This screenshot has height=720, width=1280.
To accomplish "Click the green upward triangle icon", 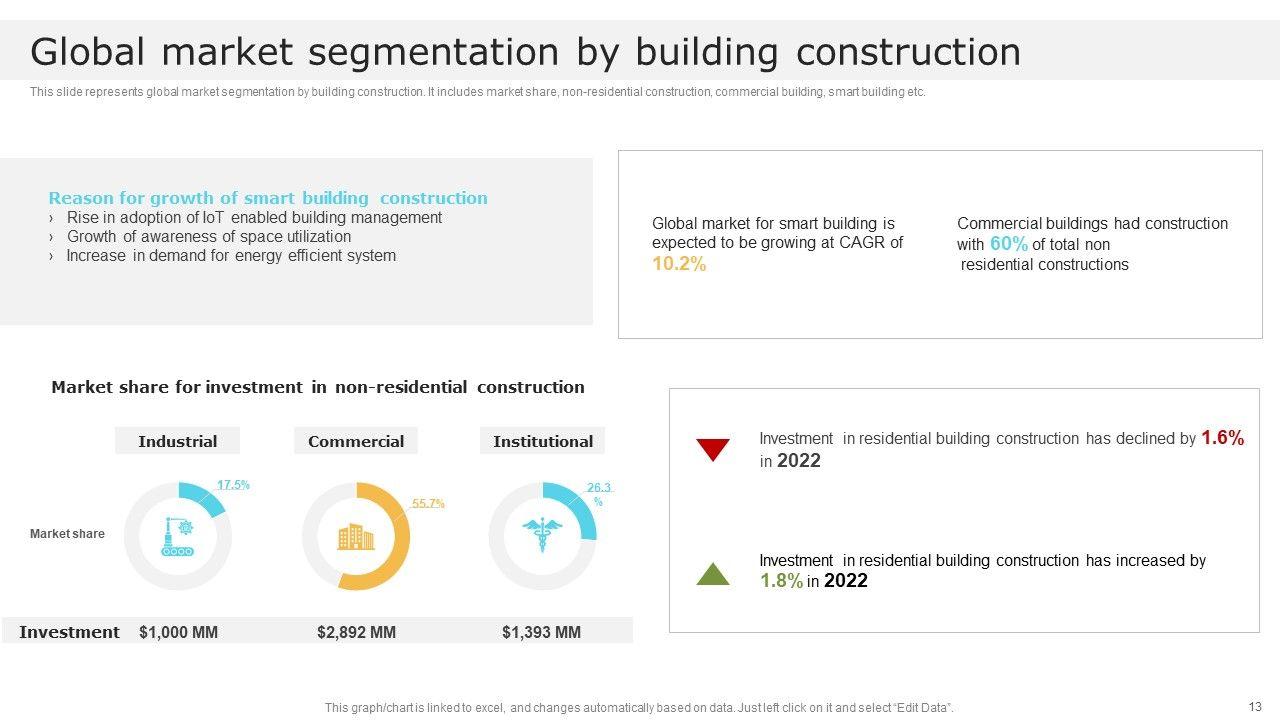I will (x=713, y=574).
